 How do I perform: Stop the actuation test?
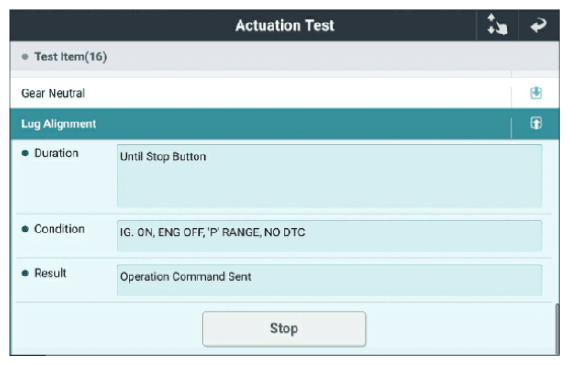(284, 329)
